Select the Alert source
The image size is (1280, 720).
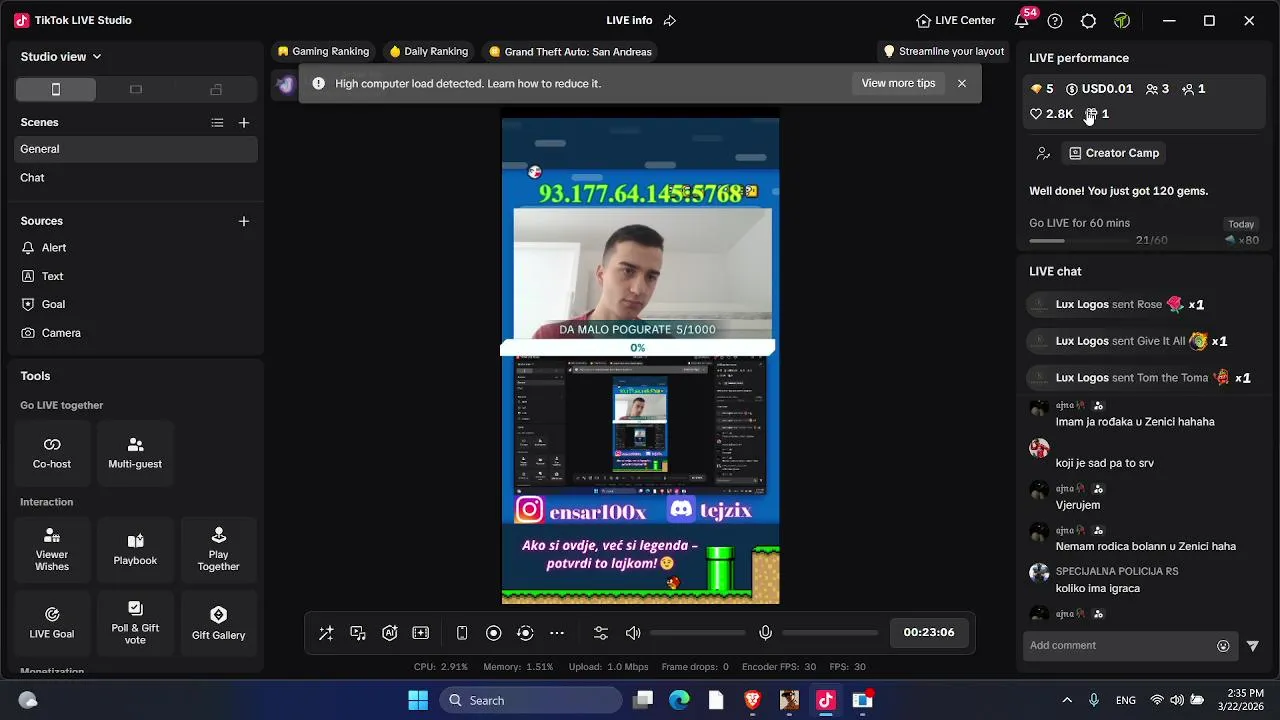(x=136, y=248)
